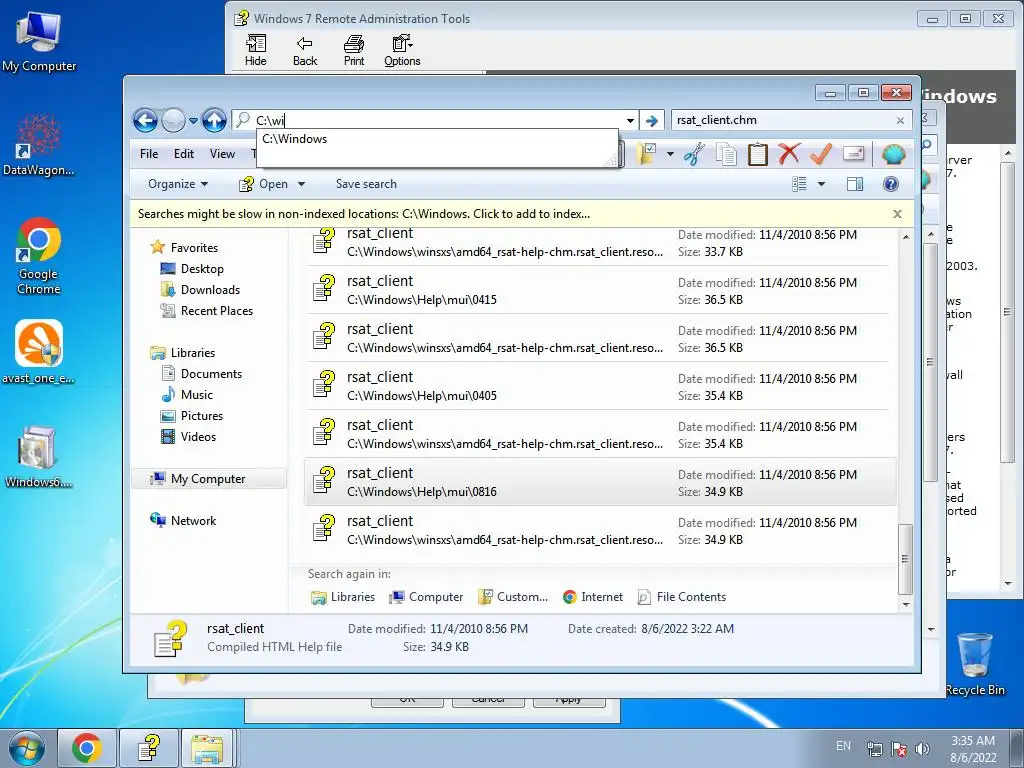Open the recent pages dropdown arrow
Viewport: 1024px width, 768px height.
point(193,121)
